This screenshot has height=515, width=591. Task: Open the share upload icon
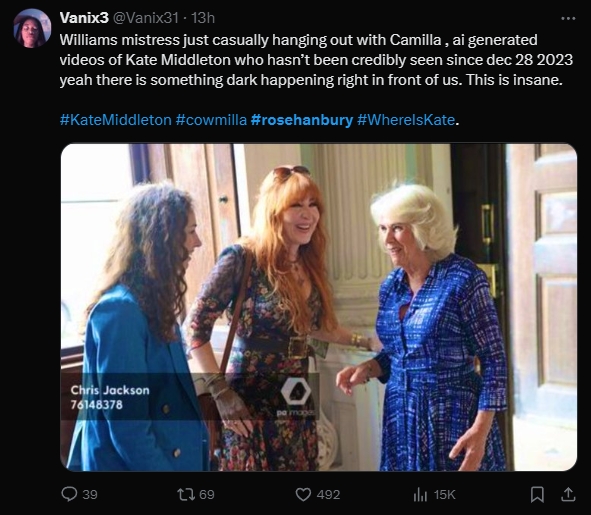(568, 494)
